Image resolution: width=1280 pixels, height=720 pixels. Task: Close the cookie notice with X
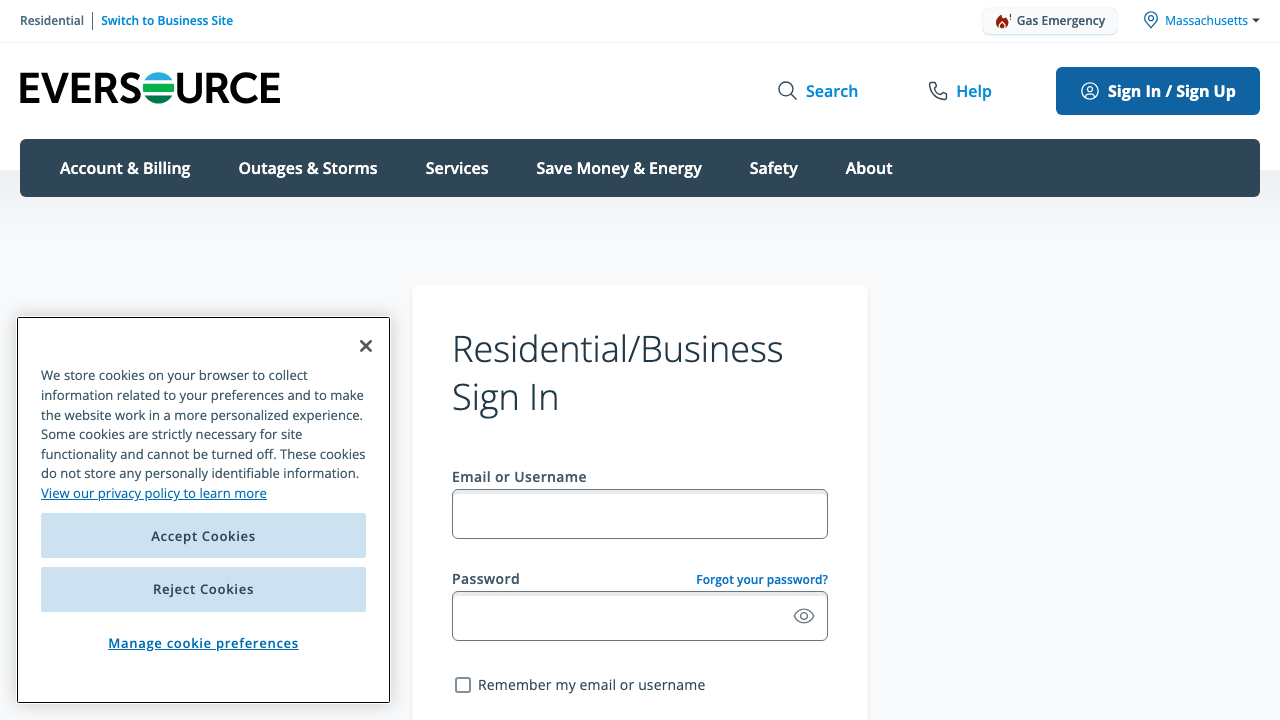[x=366, y=346]
